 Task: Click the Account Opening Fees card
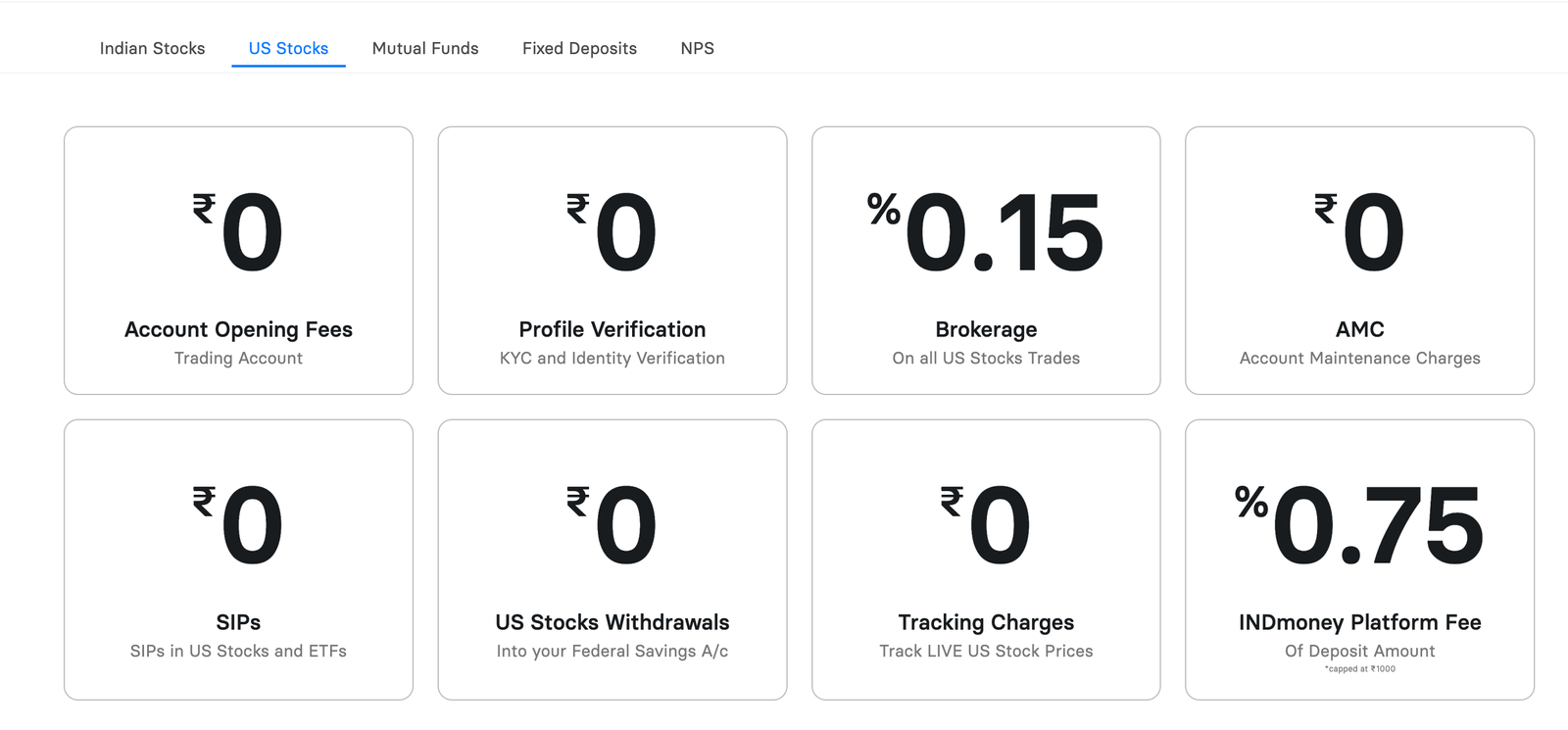tap(238, 260)
